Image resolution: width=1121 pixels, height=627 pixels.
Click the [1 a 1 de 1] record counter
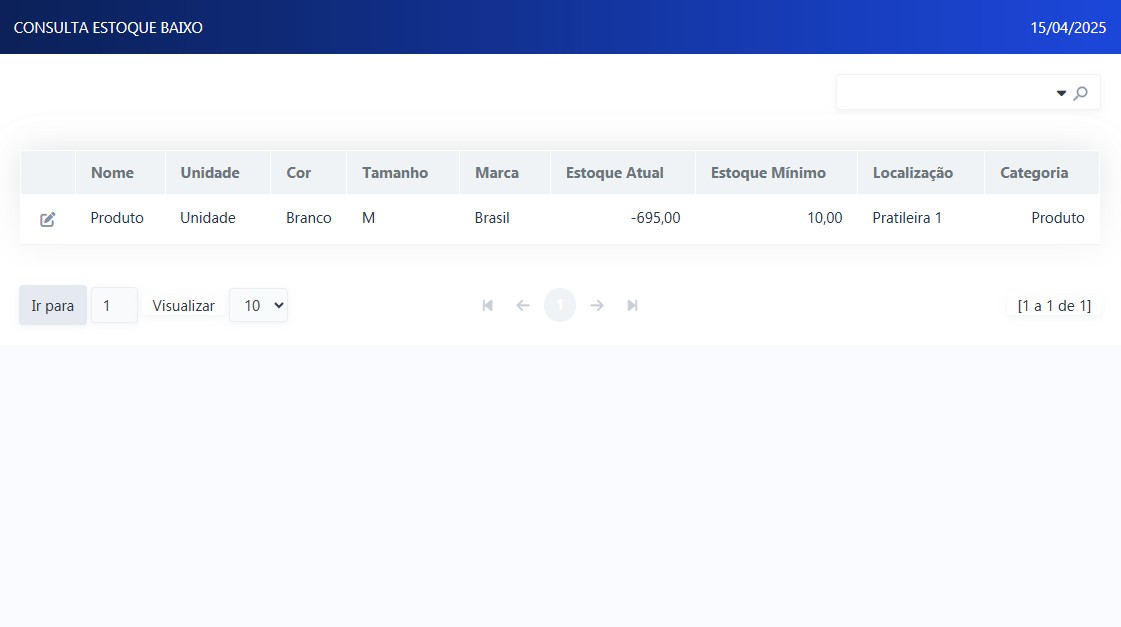tap(1054, 305)
